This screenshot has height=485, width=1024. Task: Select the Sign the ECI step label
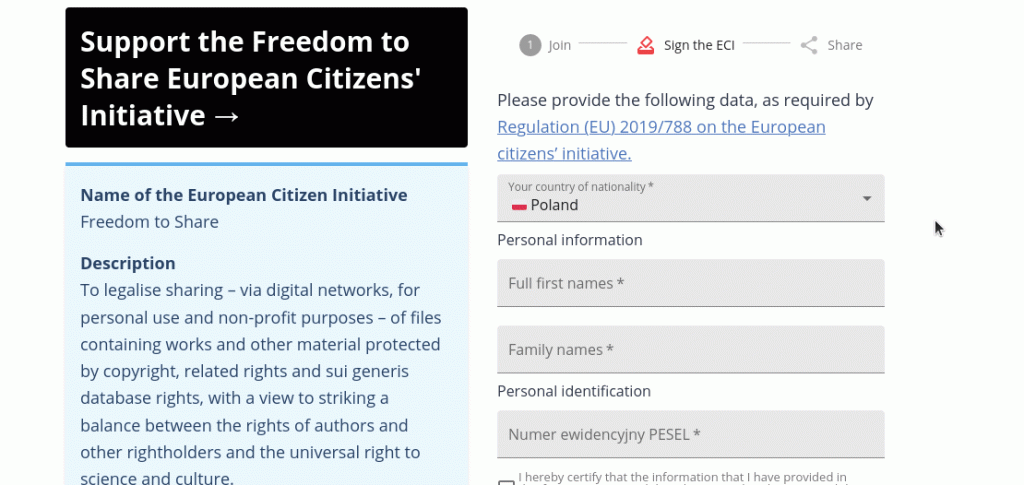(699, 45)
